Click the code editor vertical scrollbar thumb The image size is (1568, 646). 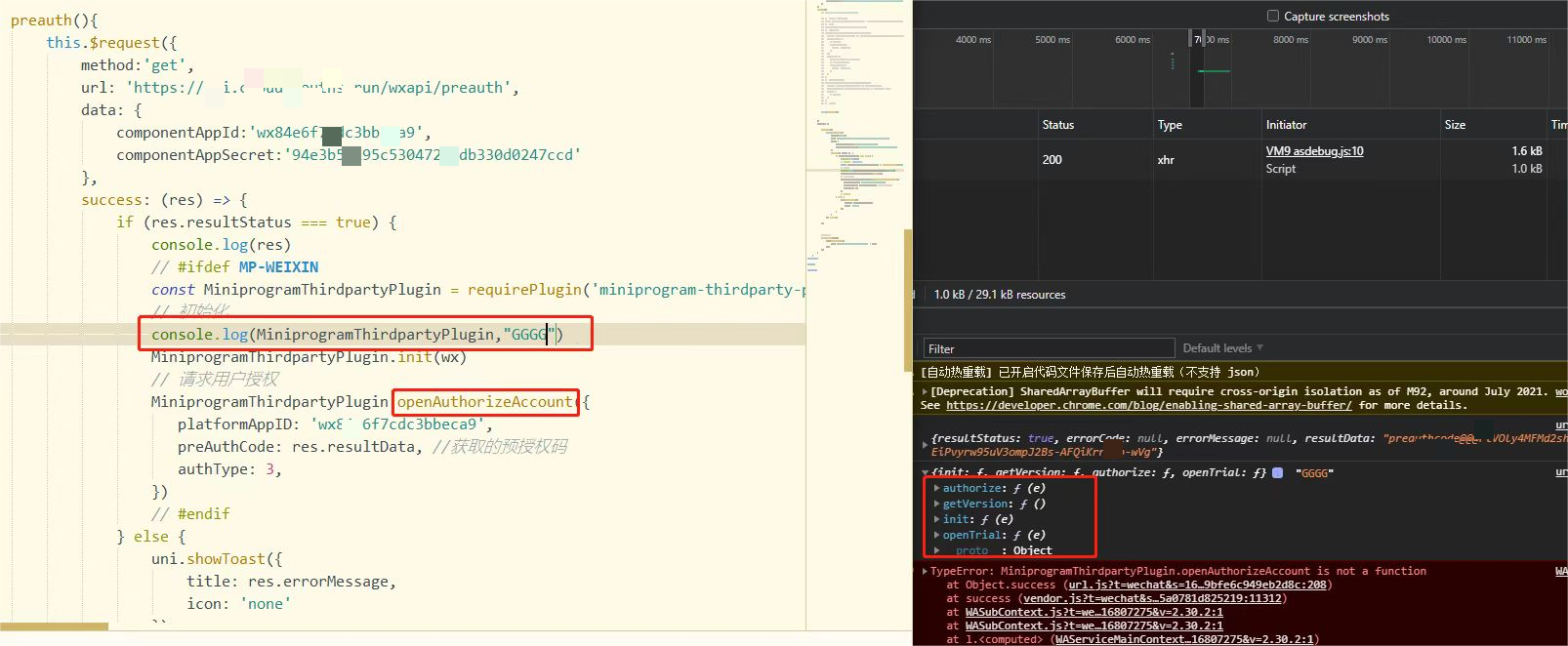click(908, 301)
